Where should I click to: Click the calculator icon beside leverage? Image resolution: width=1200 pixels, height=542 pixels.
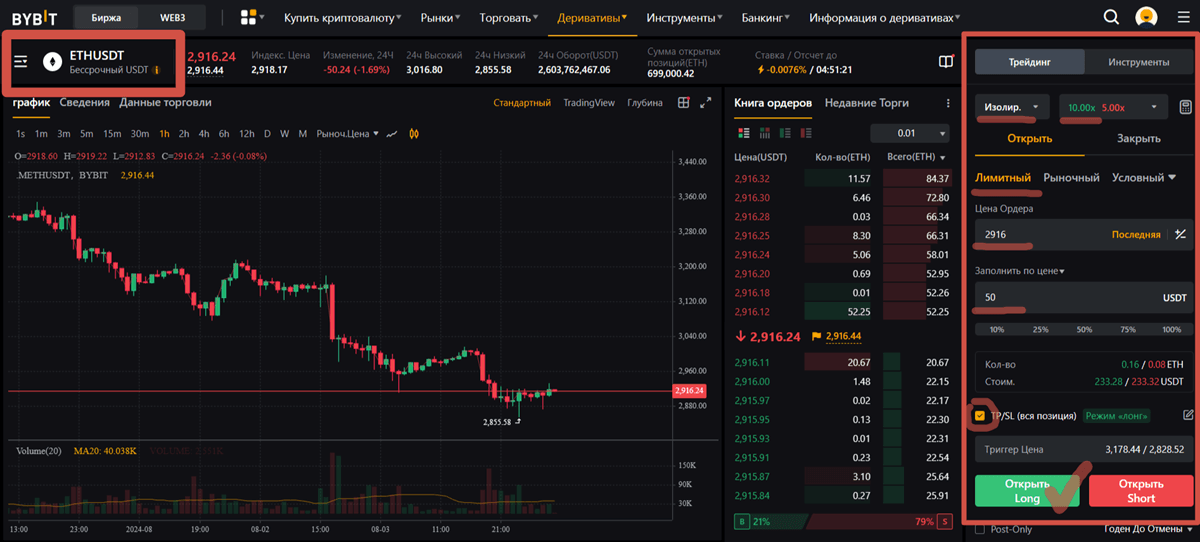click(x=1185, y=107)
